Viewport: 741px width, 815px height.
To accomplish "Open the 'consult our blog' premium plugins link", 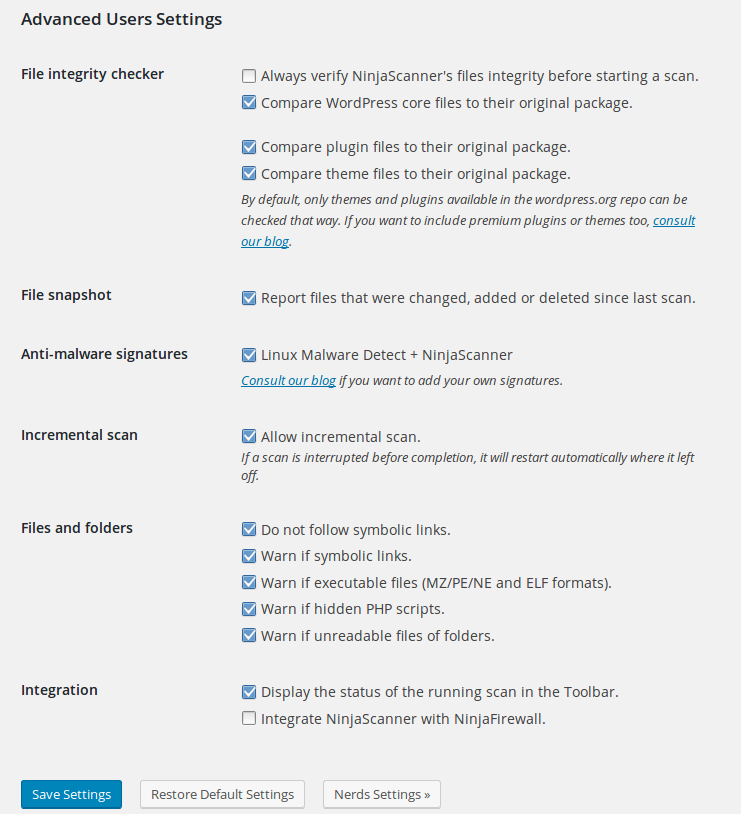I will tap(674, 220).
